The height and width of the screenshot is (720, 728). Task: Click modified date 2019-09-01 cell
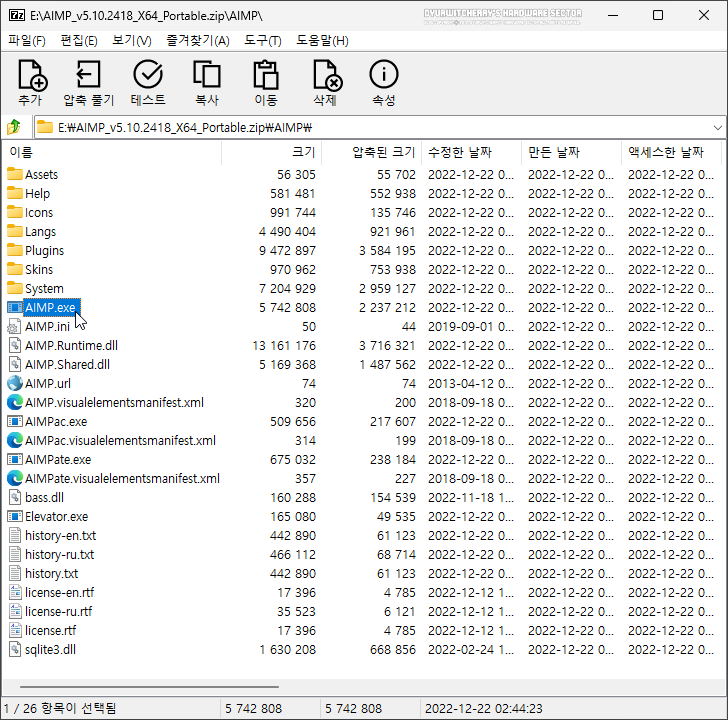[471, 326]
